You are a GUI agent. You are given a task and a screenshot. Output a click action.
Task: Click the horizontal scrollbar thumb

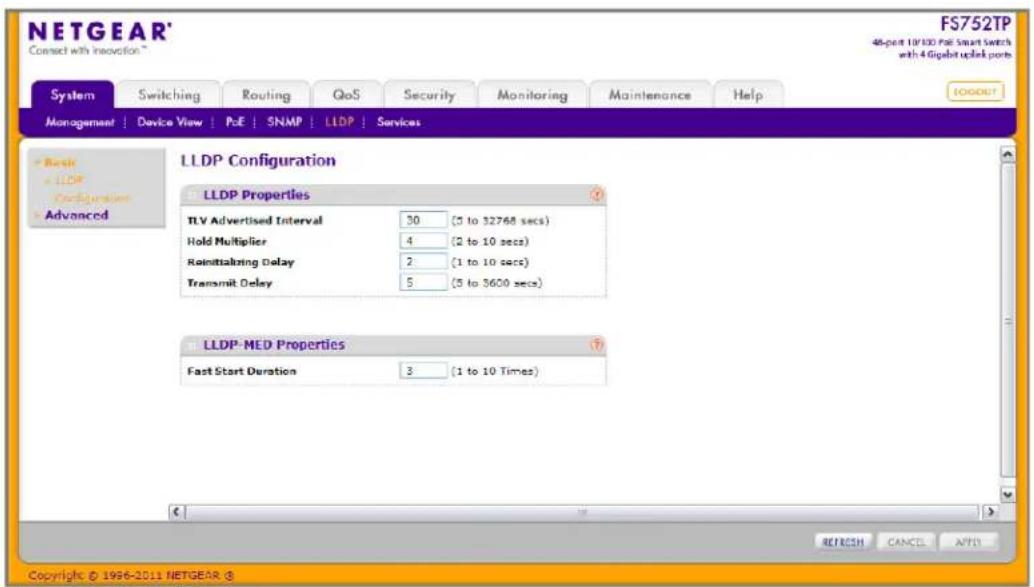pyautogui.click(x=583, y=512)
